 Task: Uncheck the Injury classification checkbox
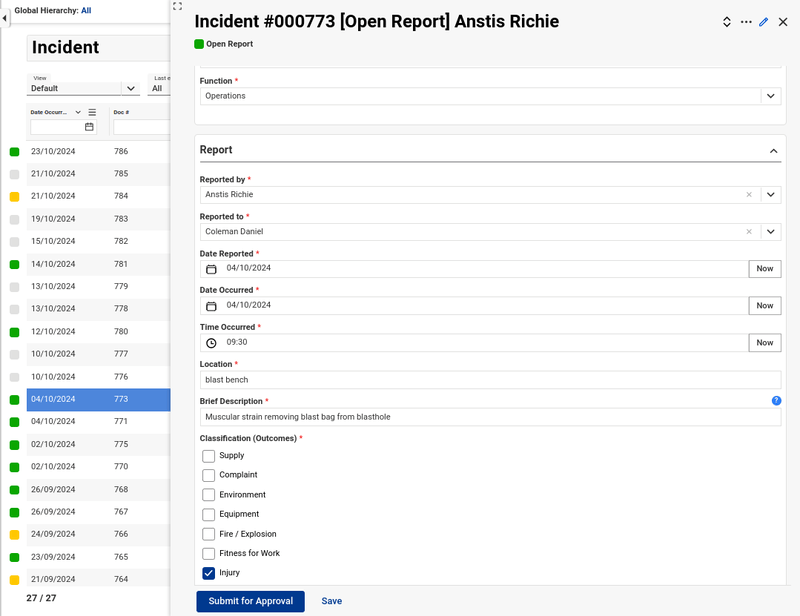(x=210, y=572)
